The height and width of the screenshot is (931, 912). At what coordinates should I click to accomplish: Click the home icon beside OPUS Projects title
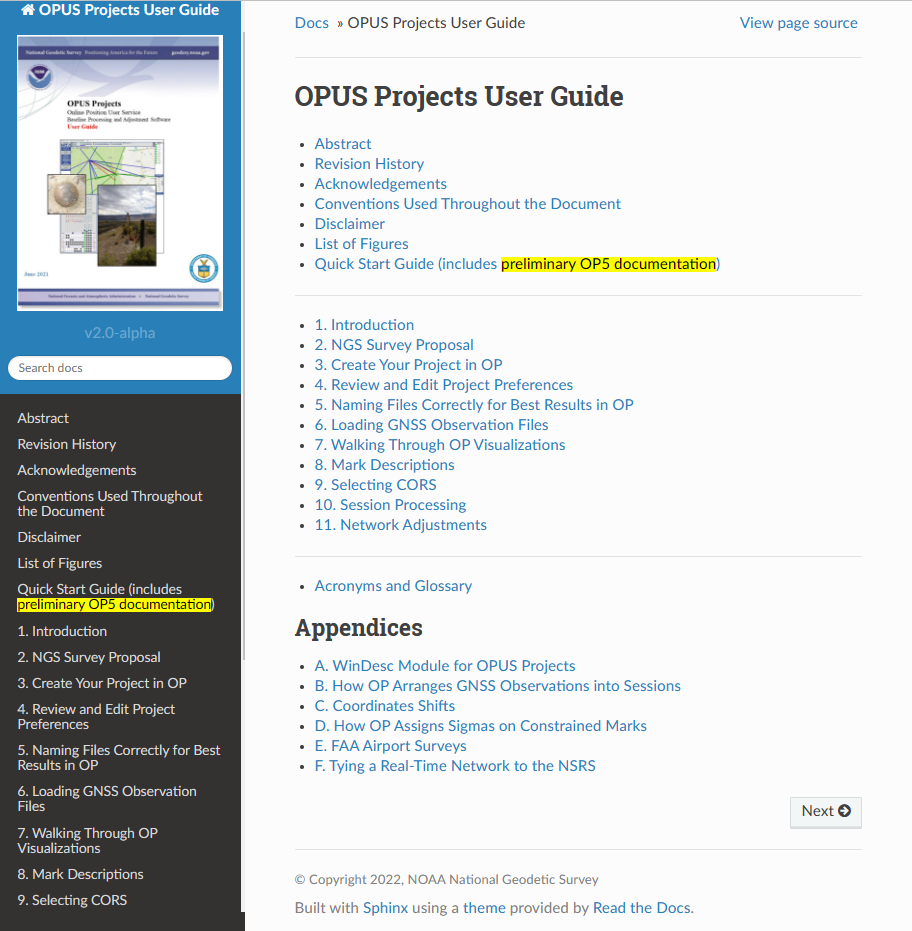(x=28, y=11)
